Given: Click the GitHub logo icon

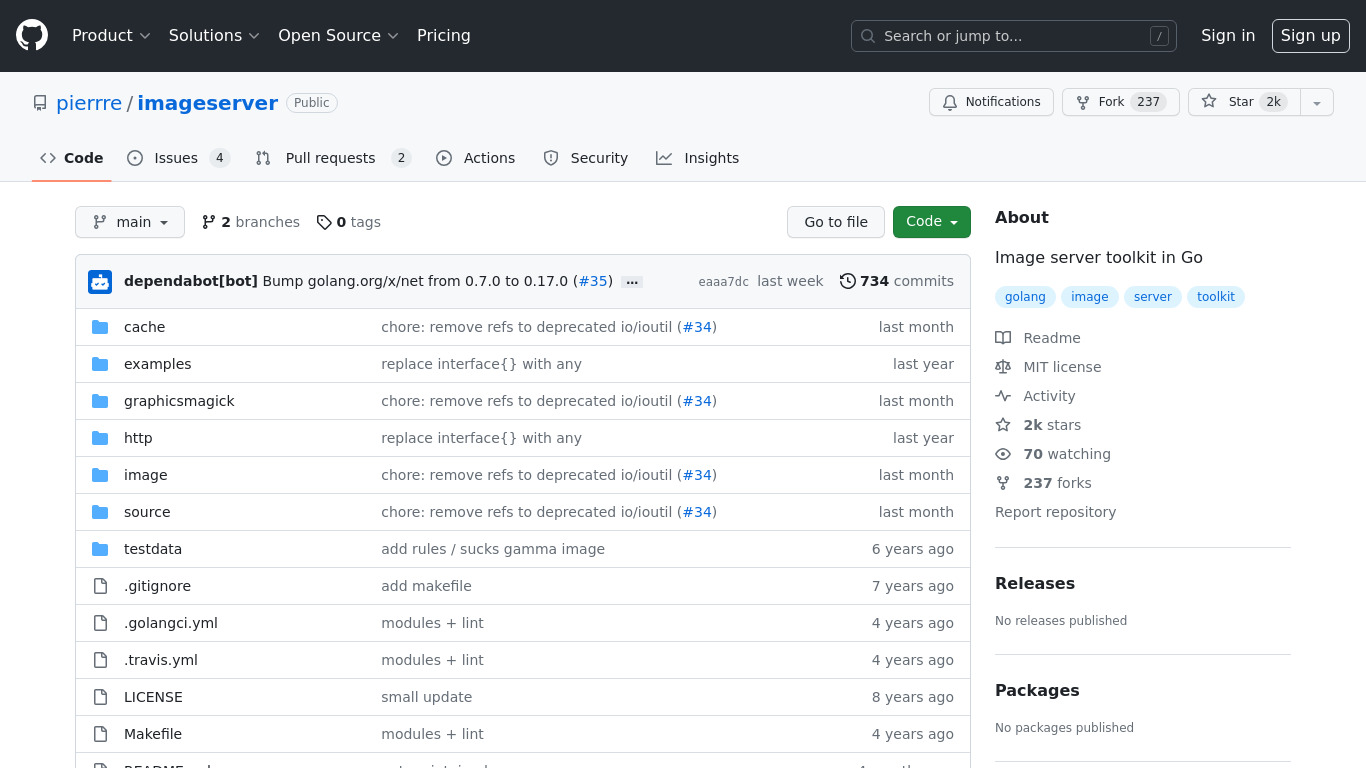Looking at the screenshot, I should (x=32, y=36).
